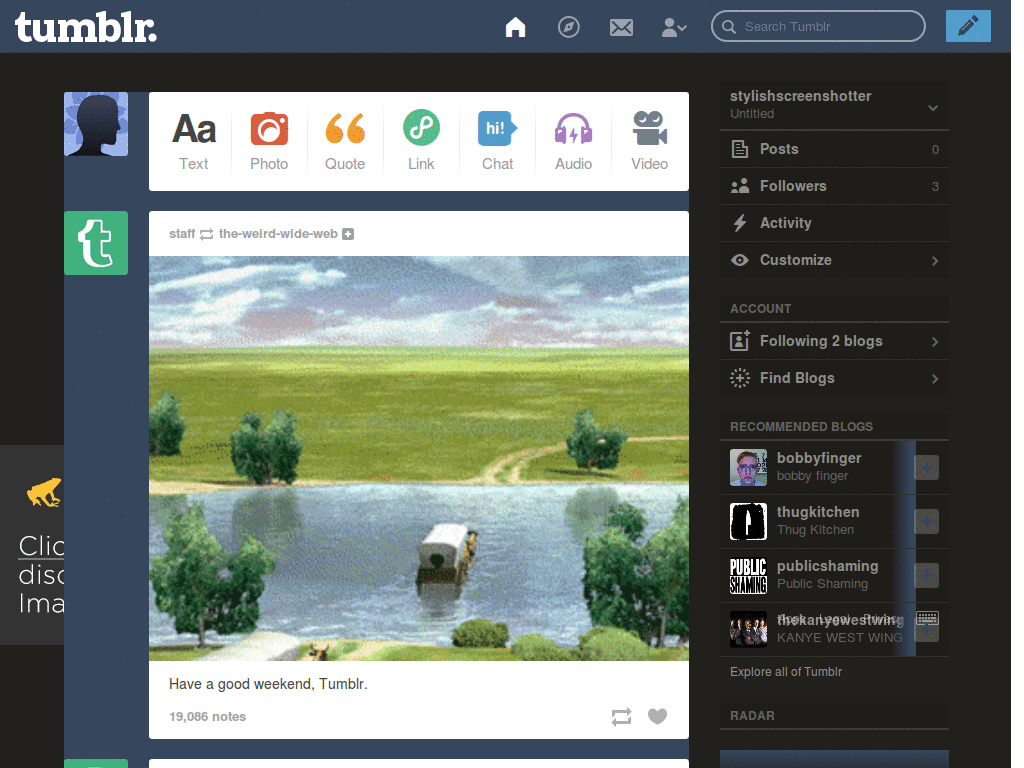Create a new Quote post

tap(345, 141)
